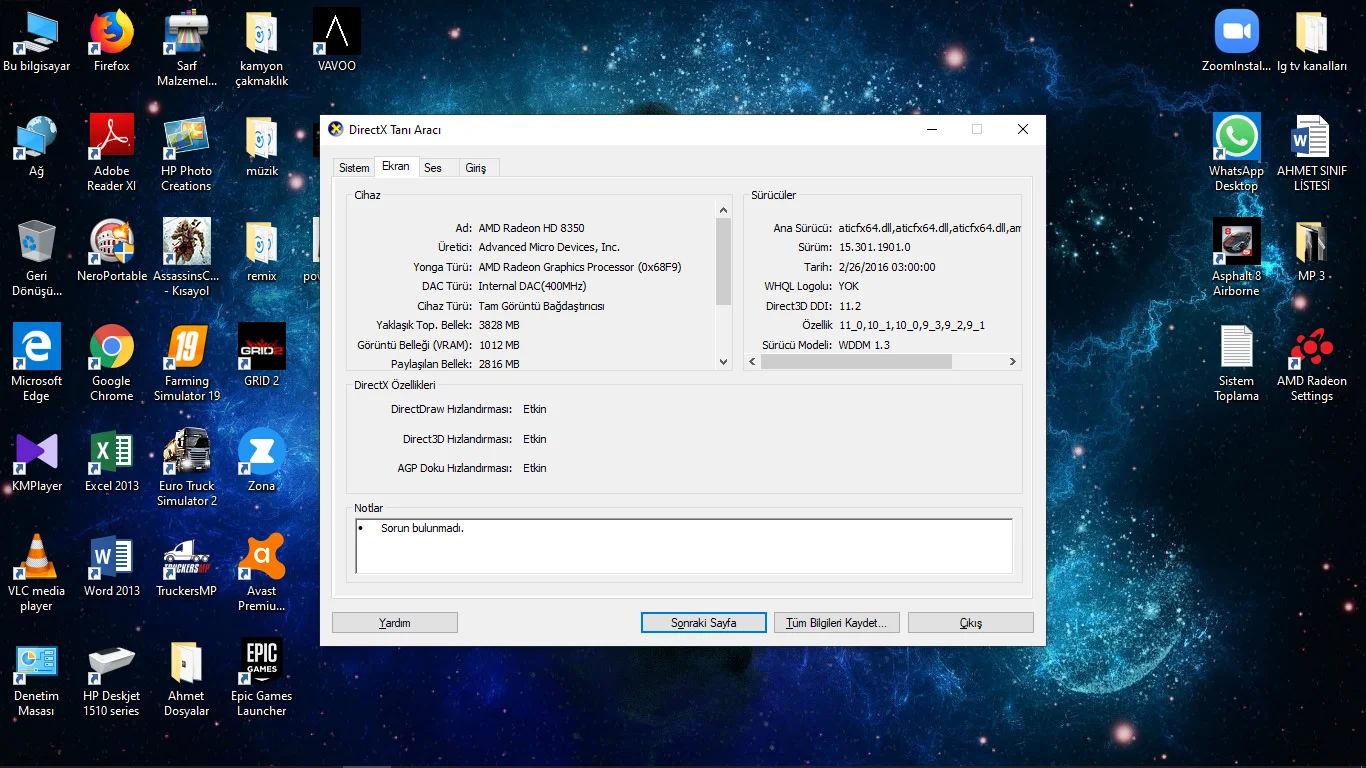
Task: Open the müzik folder
Action: coord(262,147)
